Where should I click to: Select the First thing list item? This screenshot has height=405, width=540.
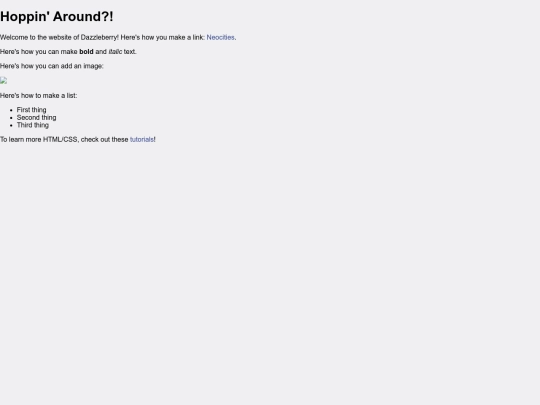[31, 110]
